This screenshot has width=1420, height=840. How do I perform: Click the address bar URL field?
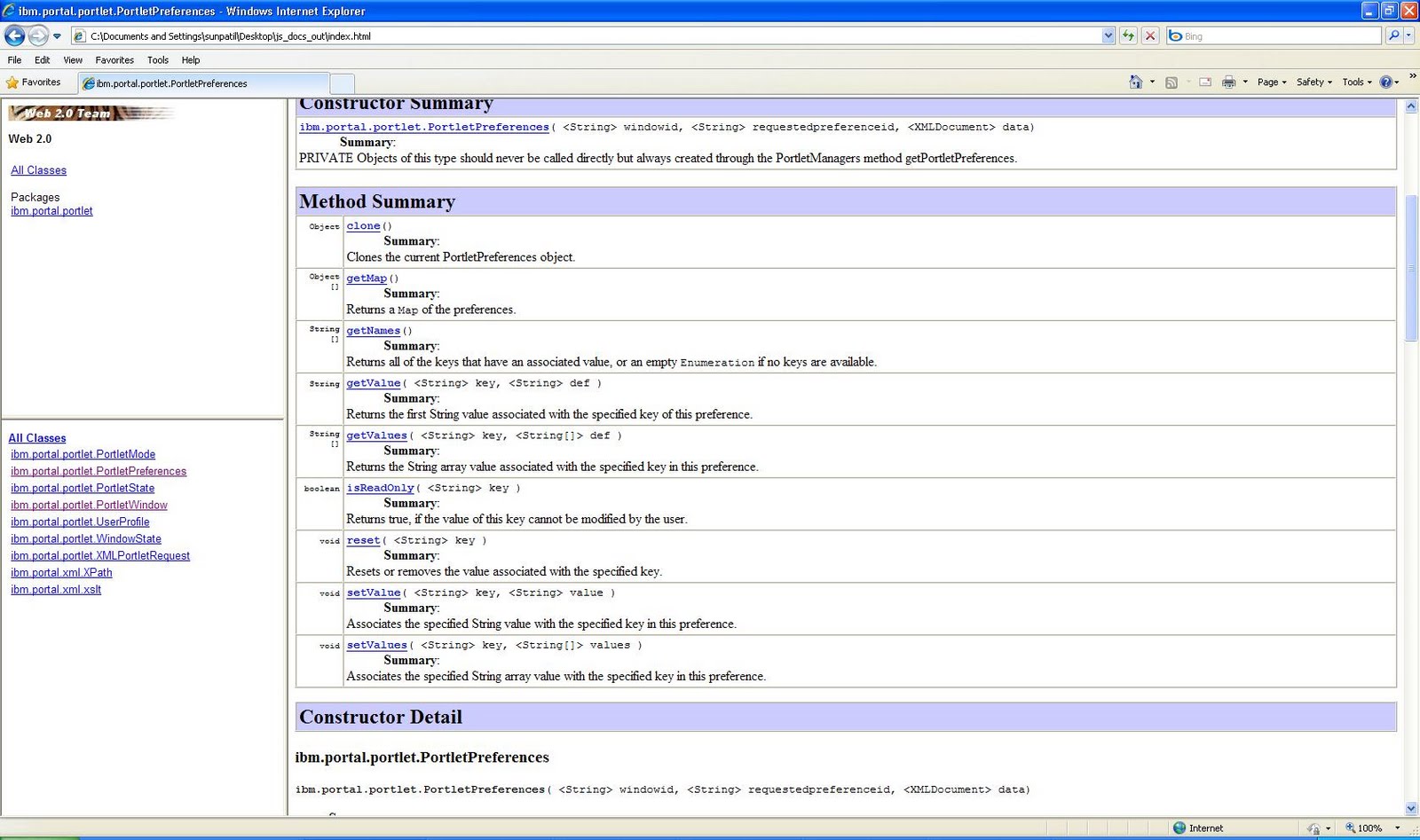pyautogui.click(x=586, y=35)
